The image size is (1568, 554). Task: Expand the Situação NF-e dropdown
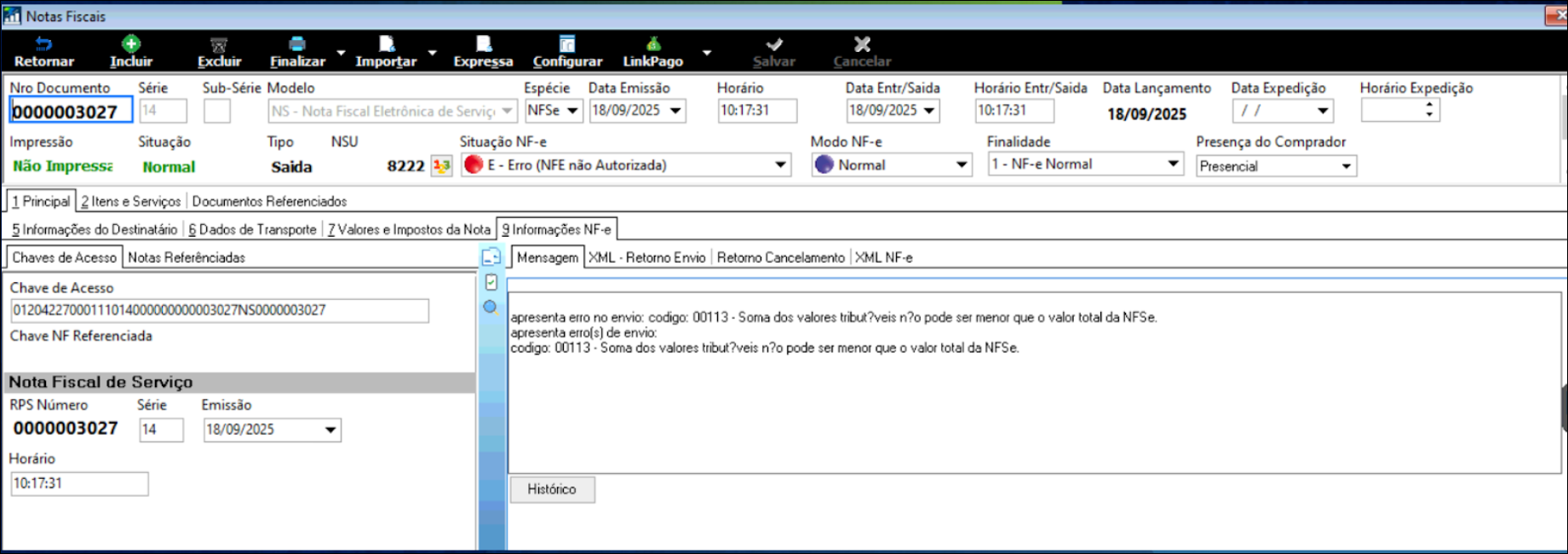click(x=780, y=165)
